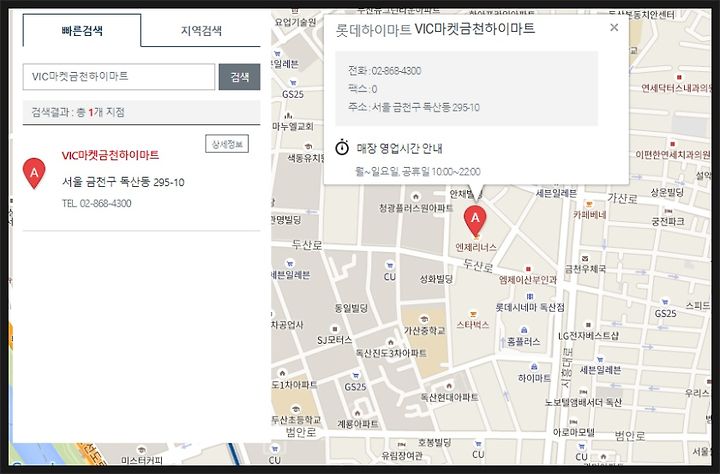Open 상세정보 for VIC마켓금천하이마트
720x474 pixels.
click(x=227, y=144)
